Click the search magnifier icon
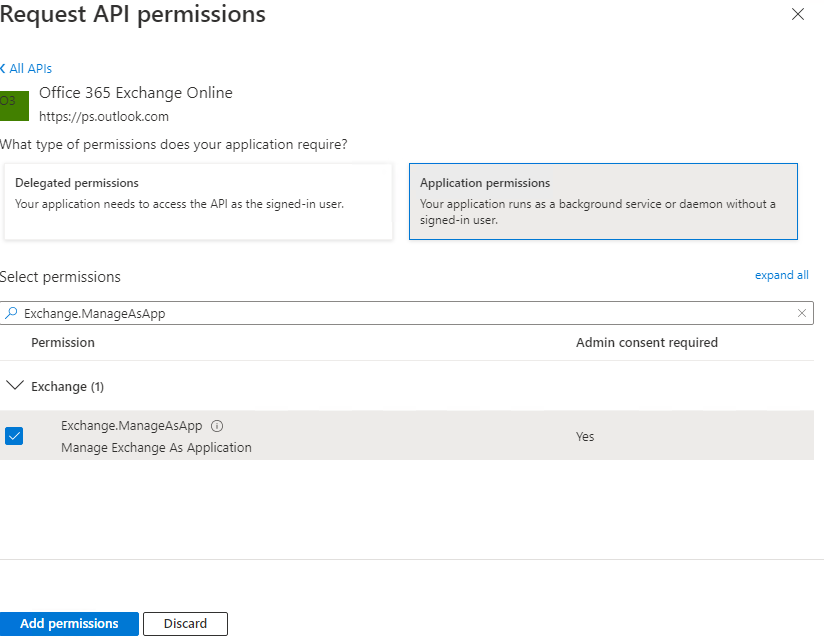824x642 pixels. [12, 312]
